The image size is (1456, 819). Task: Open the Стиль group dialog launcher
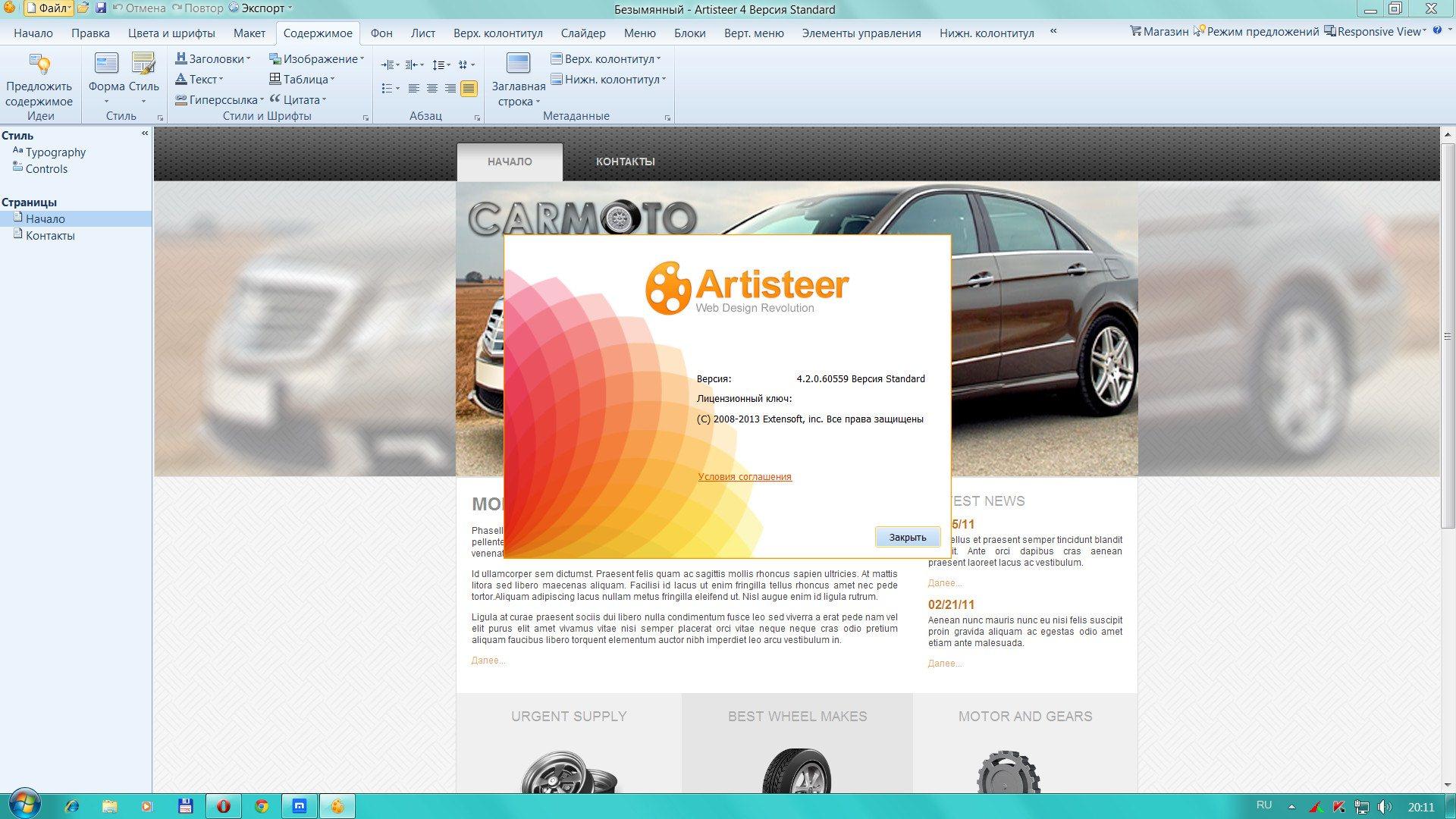pos(160,118)
